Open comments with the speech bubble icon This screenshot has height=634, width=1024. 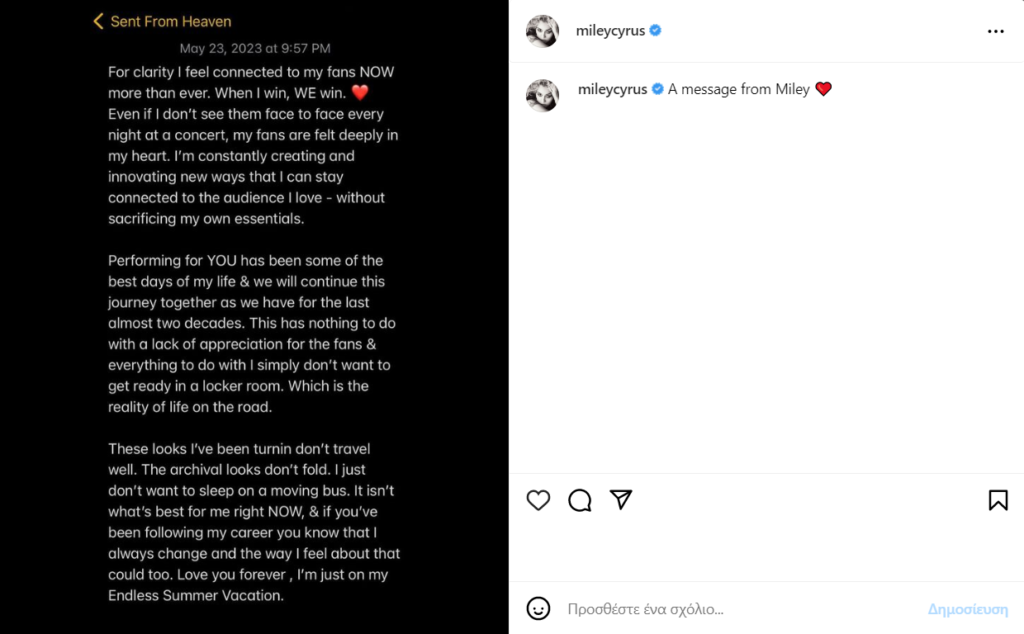(x=580, y=500)
